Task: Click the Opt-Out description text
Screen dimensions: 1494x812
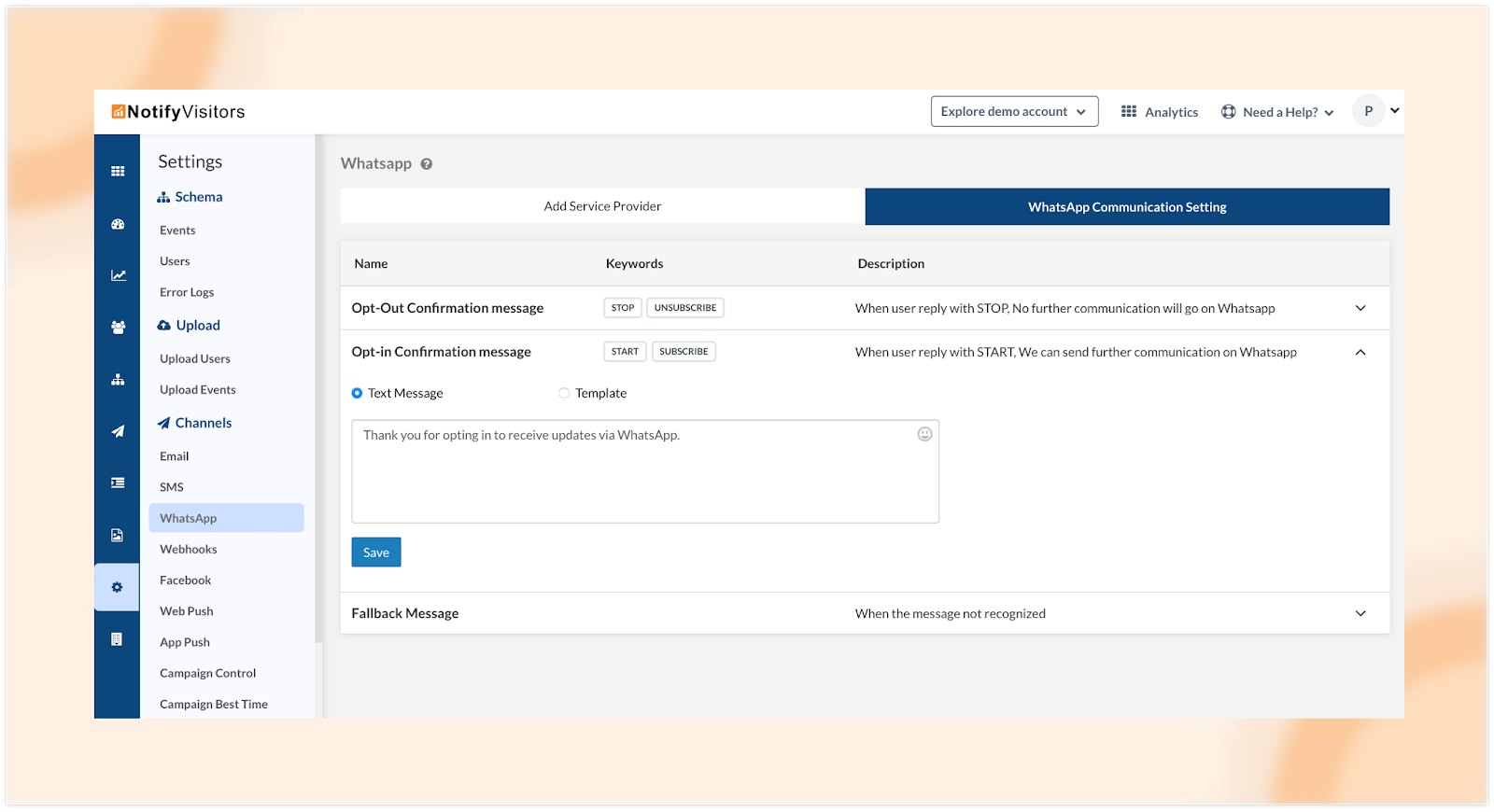Action: click(1064, 308)
